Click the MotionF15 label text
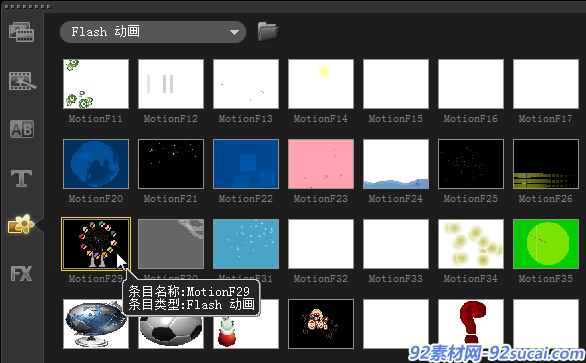Image resolution: width=586 pixels, height=363 pixels. coord(396,119)
